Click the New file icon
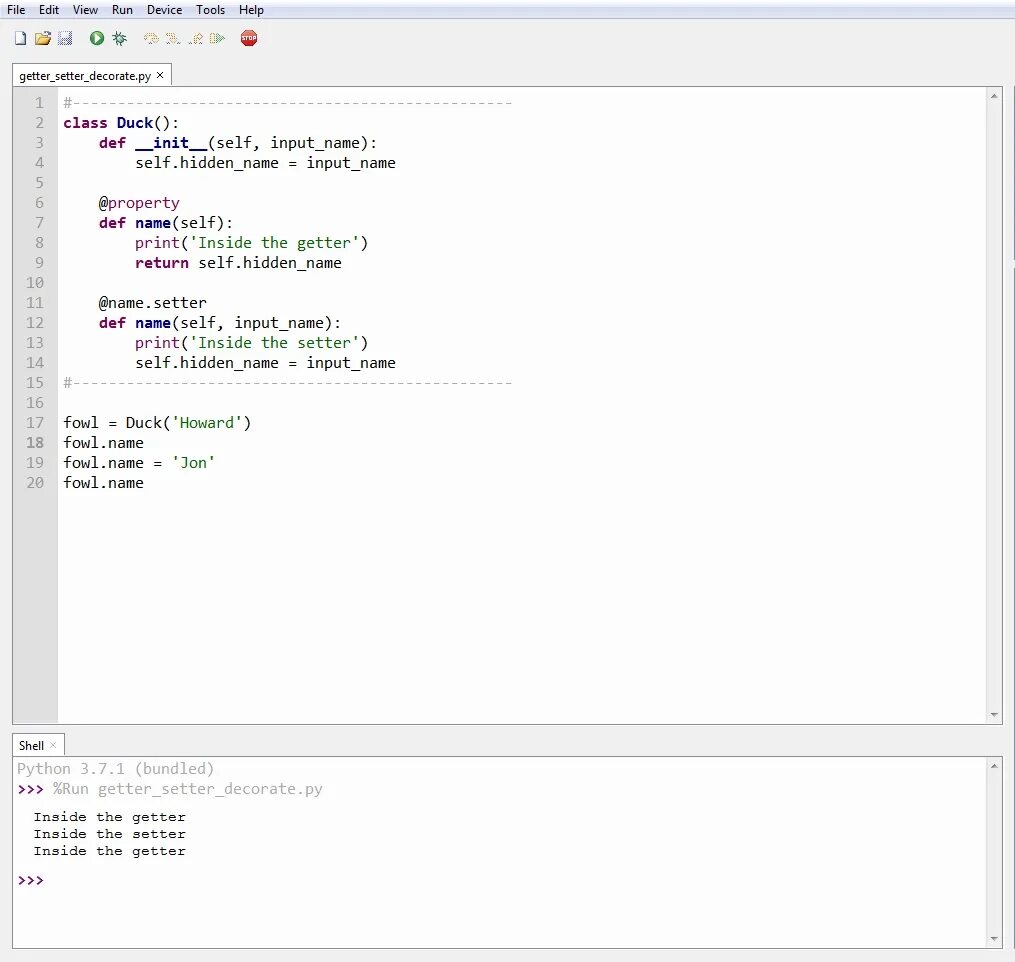 21,38
